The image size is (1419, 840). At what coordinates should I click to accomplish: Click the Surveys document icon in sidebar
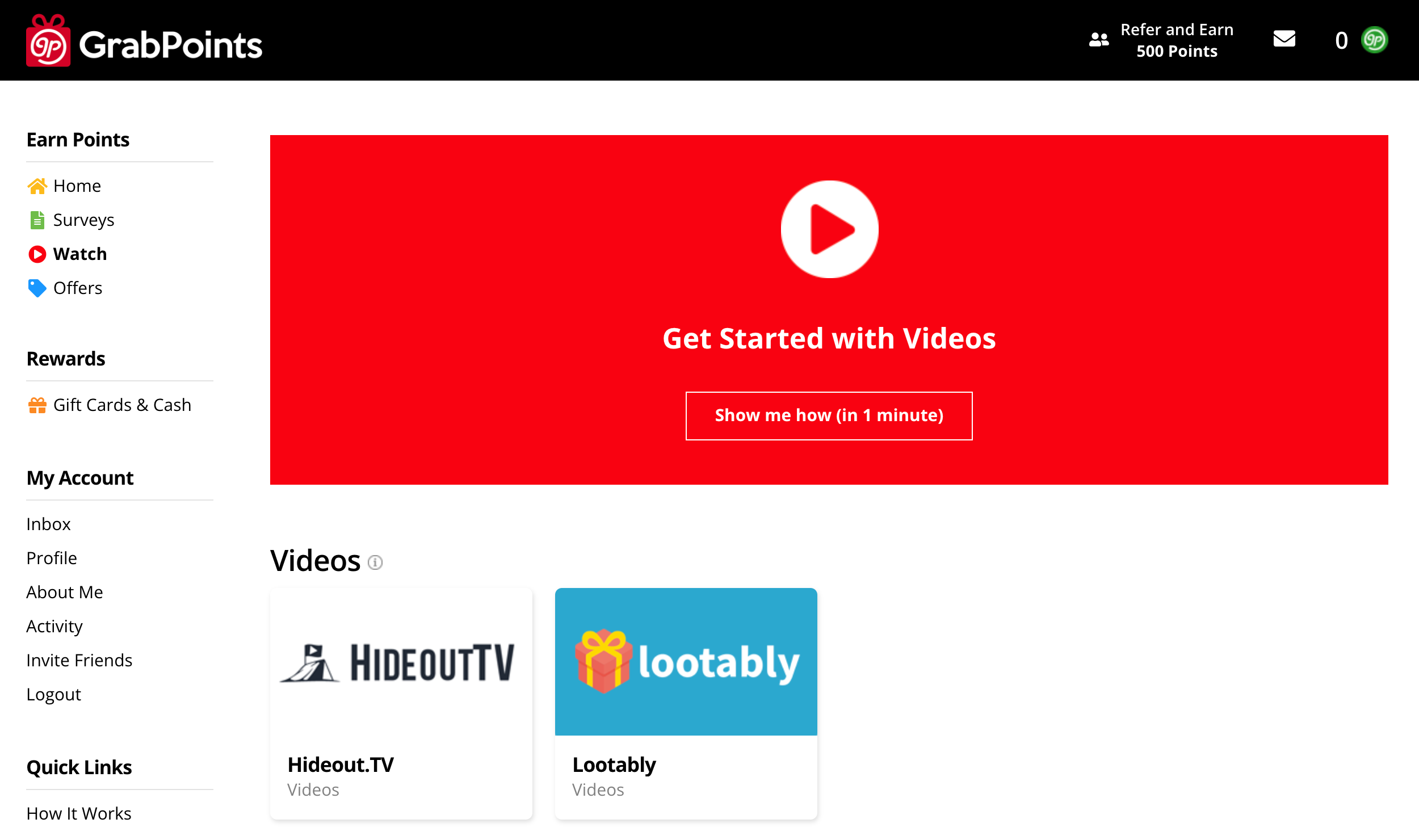tap(36, 220)
